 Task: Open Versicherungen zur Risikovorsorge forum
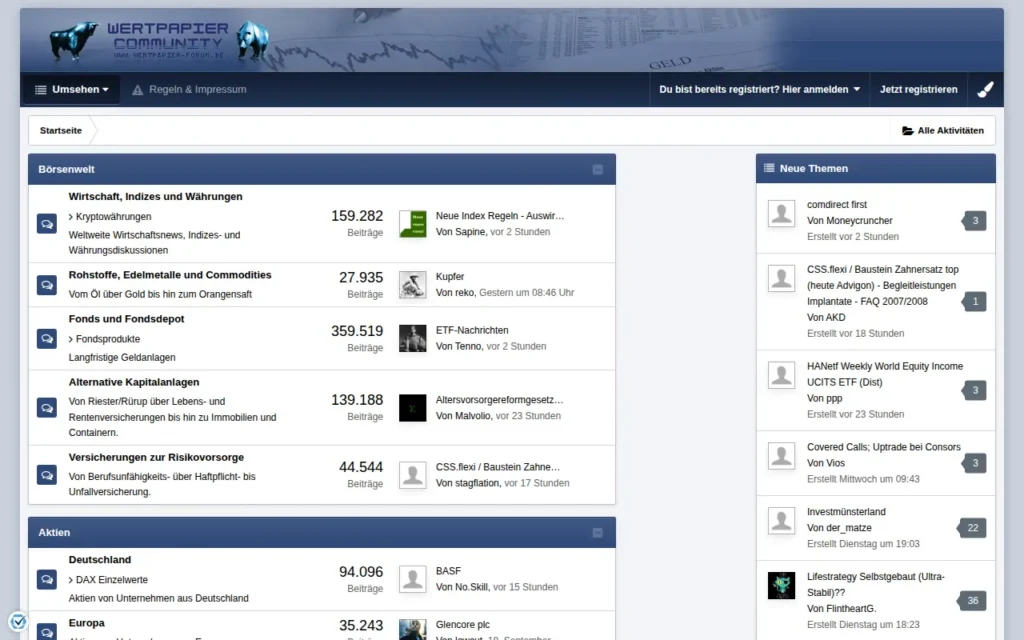(x=156, y=457)
